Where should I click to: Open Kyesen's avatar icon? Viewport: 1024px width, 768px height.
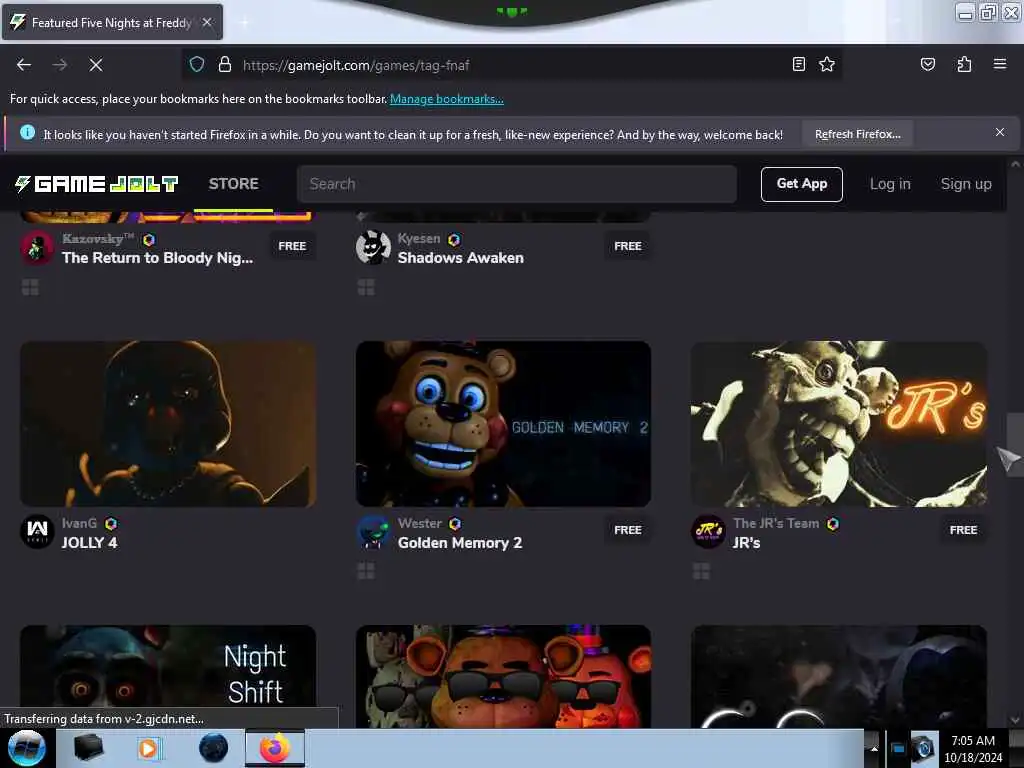coord(373,248)
